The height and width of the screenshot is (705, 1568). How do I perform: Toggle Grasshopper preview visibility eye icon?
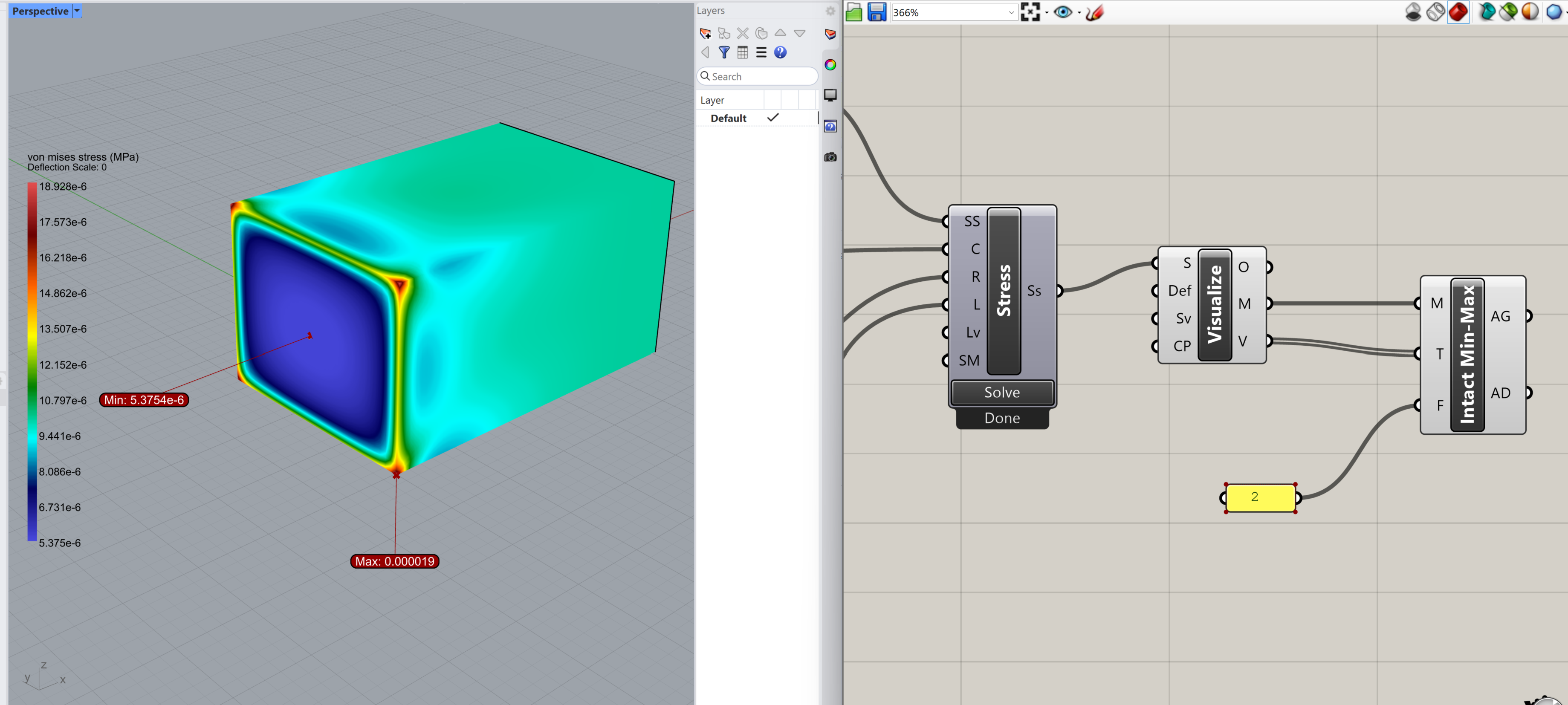[1063, 12]
